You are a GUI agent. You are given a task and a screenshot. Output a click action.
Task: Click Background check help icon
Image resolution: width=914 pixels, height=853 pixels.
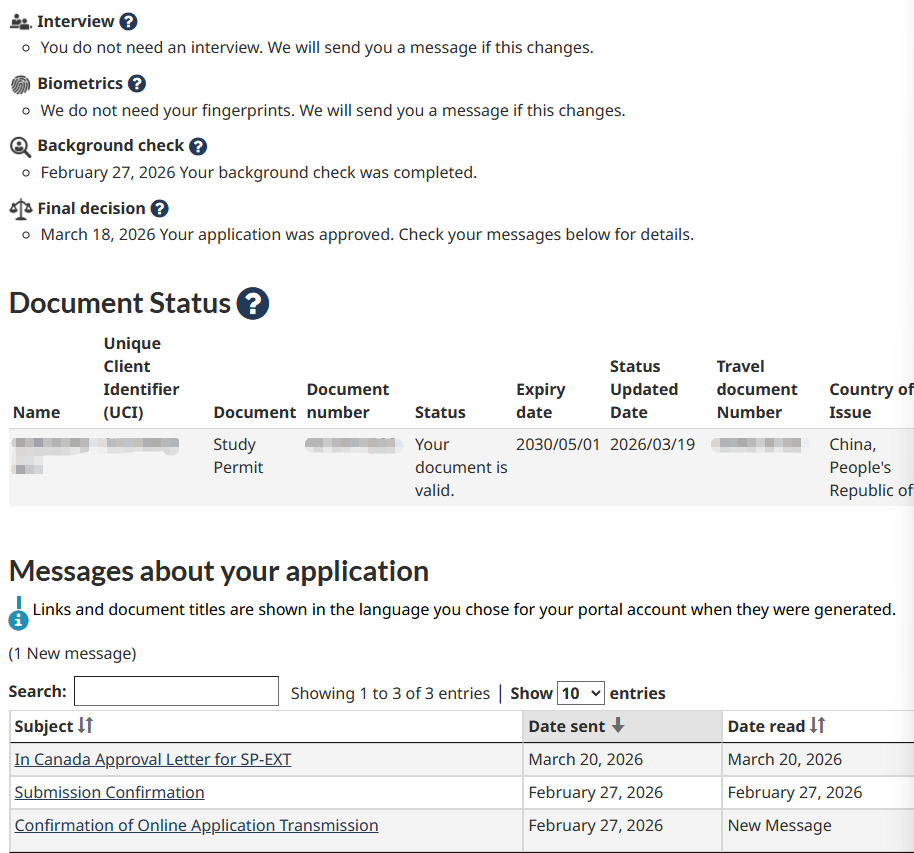[x=198, y=146]
